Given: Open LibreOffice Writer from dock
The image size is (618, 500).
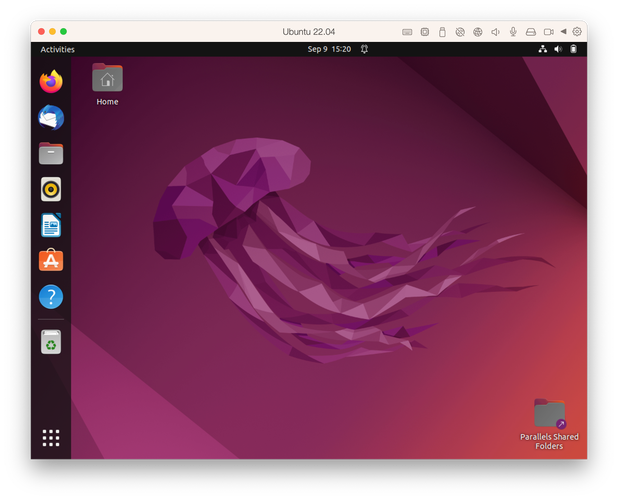Looking at the screenshot, I should 51,225.
